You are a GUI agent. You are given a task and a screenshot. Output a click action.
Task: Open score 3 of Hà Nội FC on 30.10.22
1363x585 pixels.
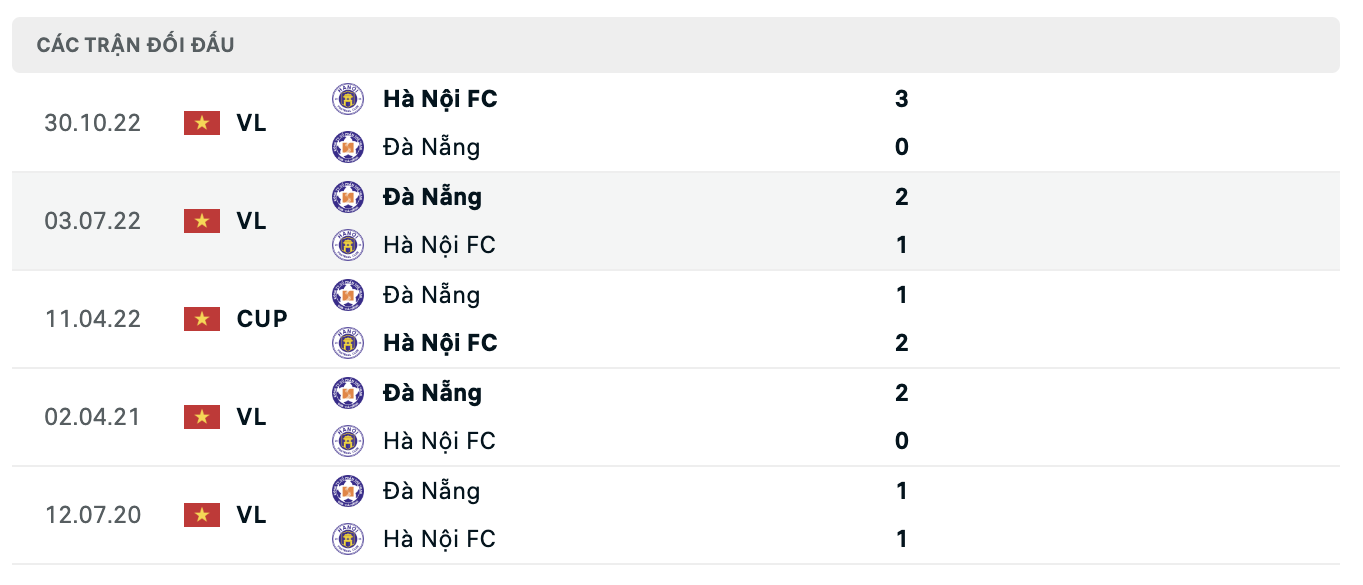902,99
